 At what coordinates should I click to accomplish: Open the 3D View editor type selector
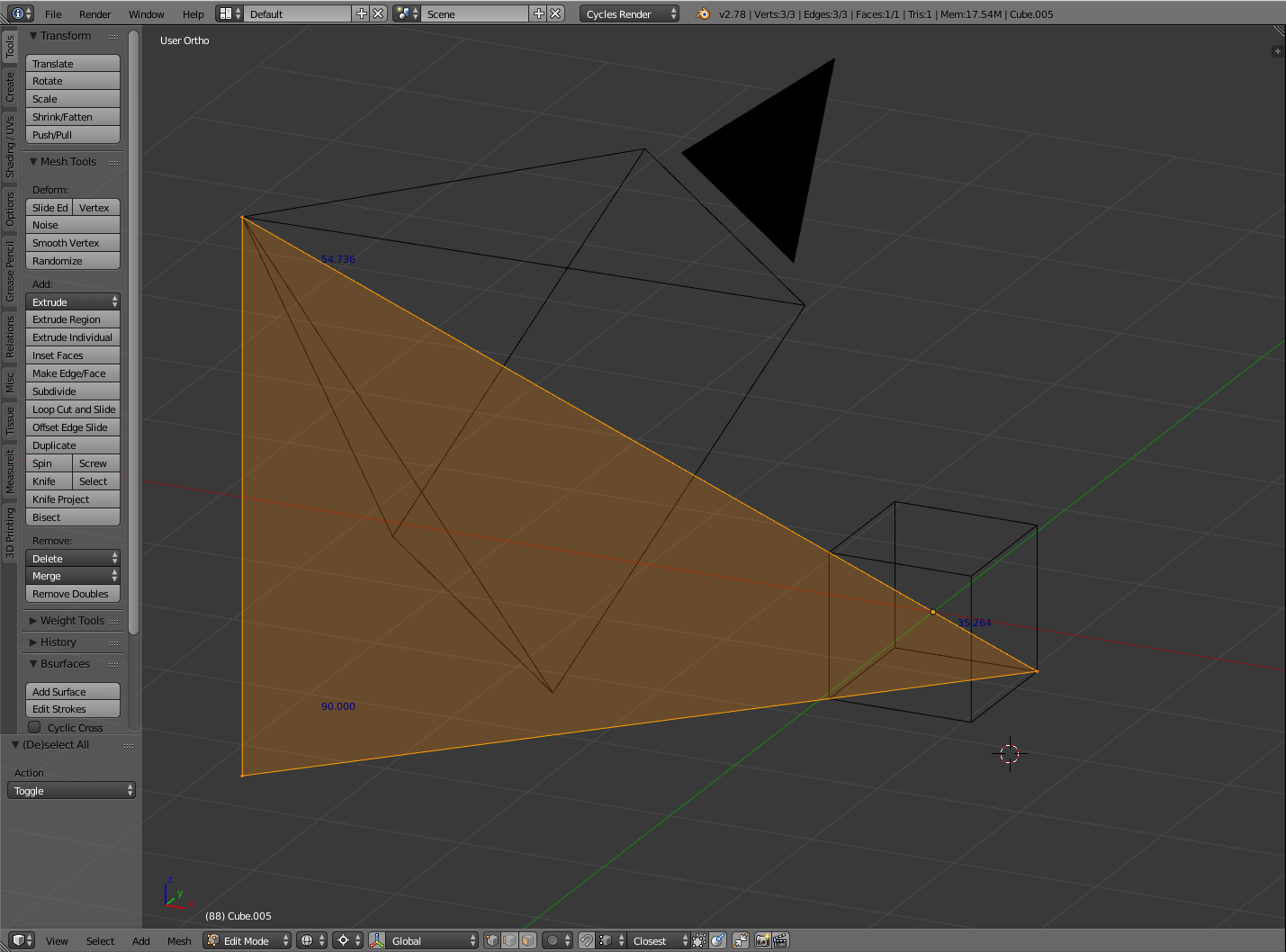coord(22,940)
